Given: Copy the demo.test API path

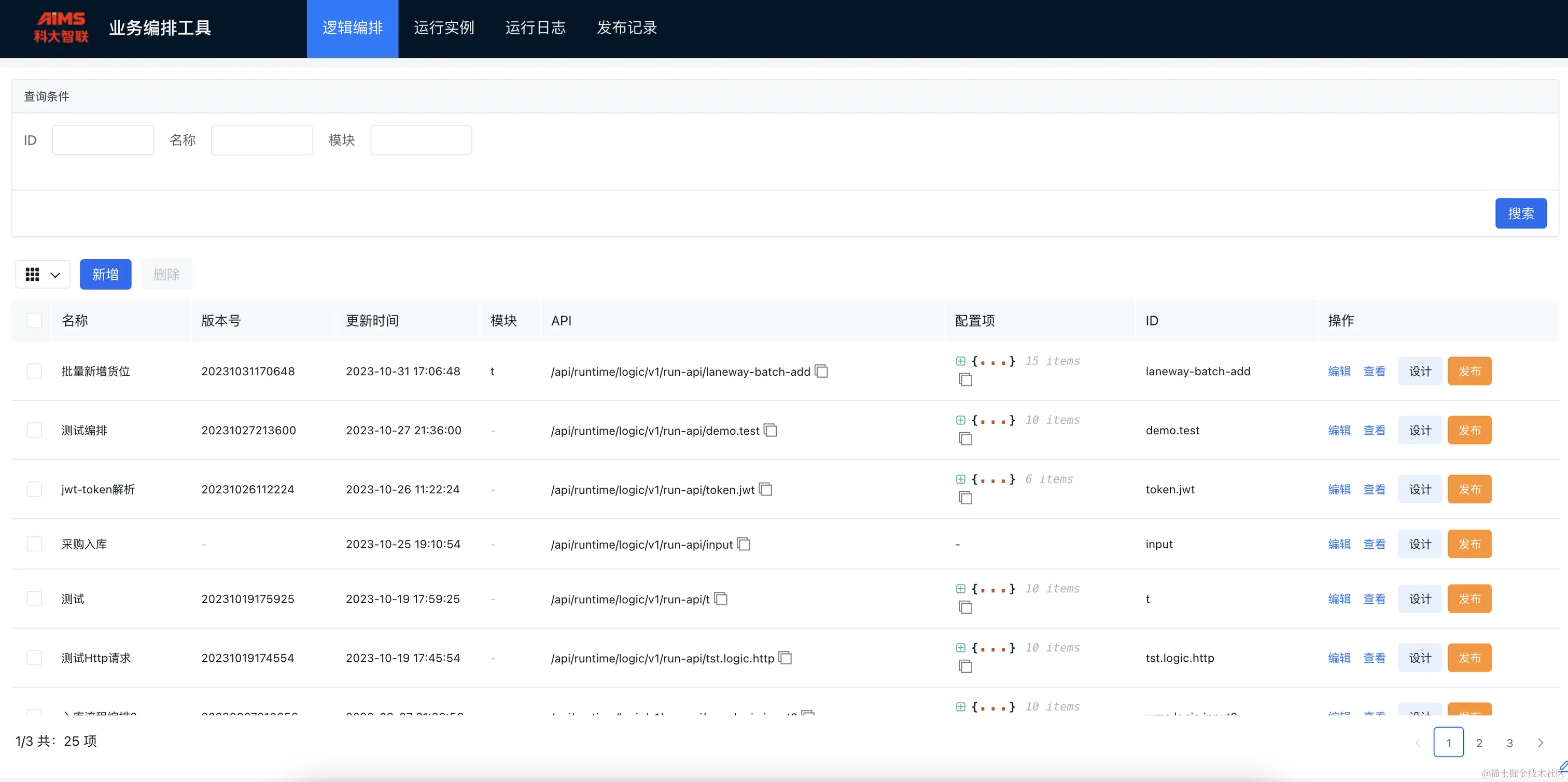Looking at the screenshot, I should [771, 430].
